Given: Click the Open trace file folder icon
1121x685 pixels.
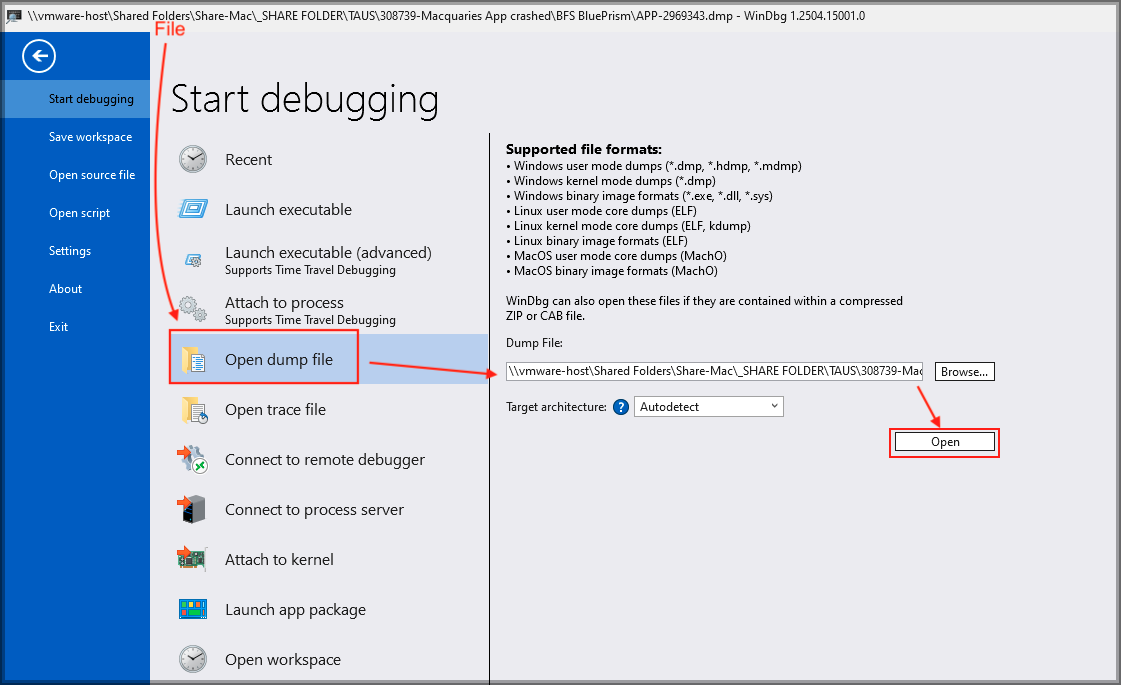Looking at the screenshot, I should pyautogui.click(x=193, y=409).
